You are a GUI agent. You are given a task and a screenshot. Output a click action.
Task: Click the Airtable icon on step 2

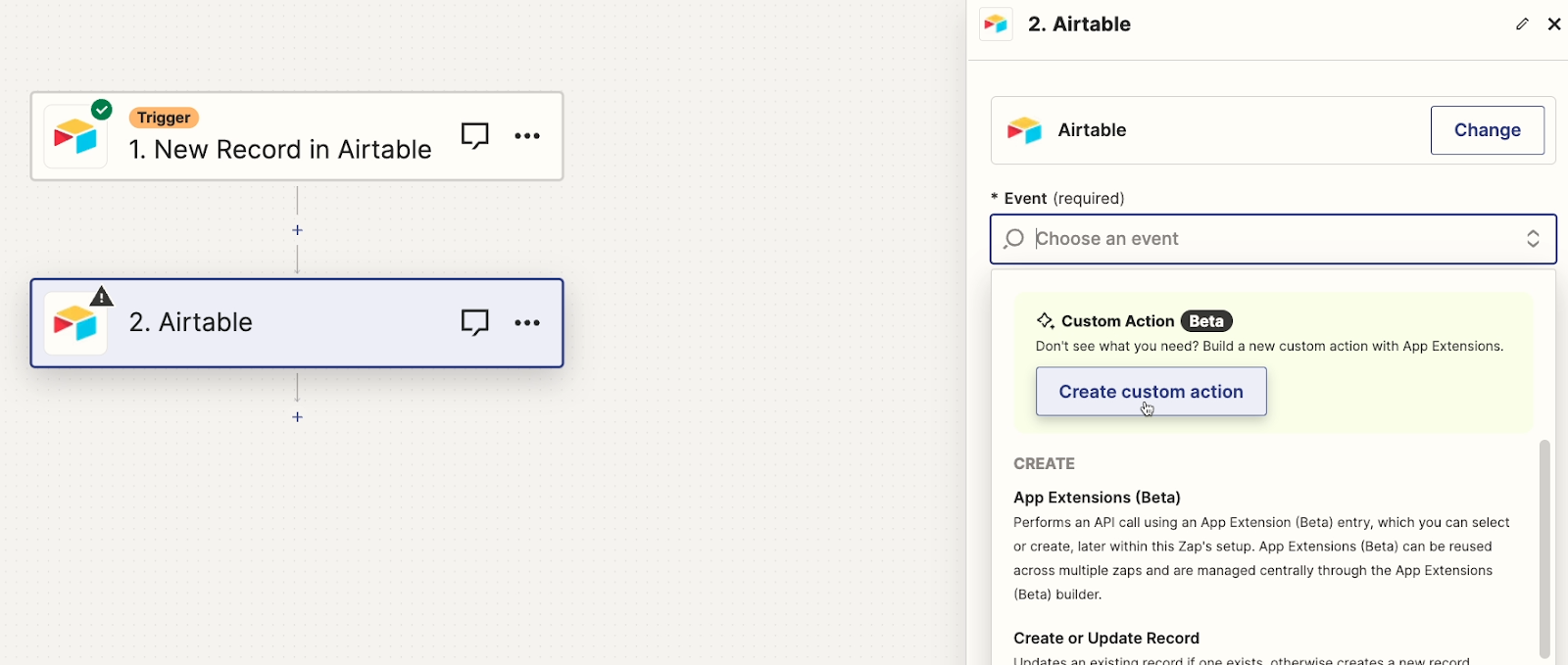pyautogui.click(x=75, y=323)
